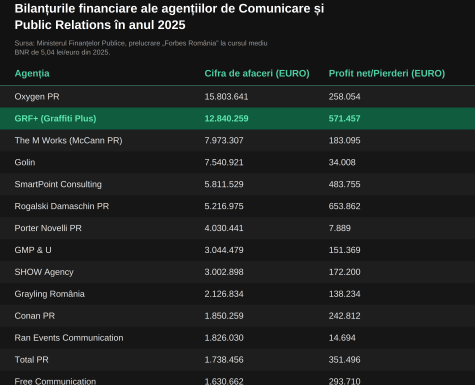Select Rogalski Damaschin PR name
The height and width of the screenshot is (385, 475).
pyautogui.click(x=62, y=206)
